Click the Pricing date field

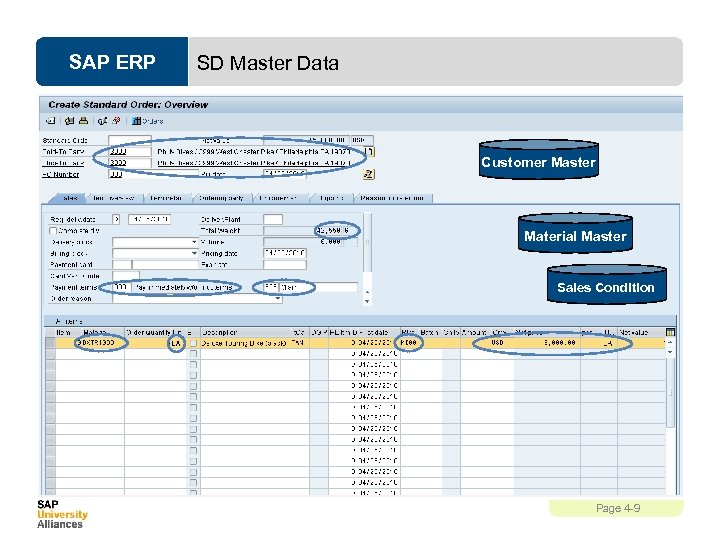pyautogui.click(x=285, y=253)
